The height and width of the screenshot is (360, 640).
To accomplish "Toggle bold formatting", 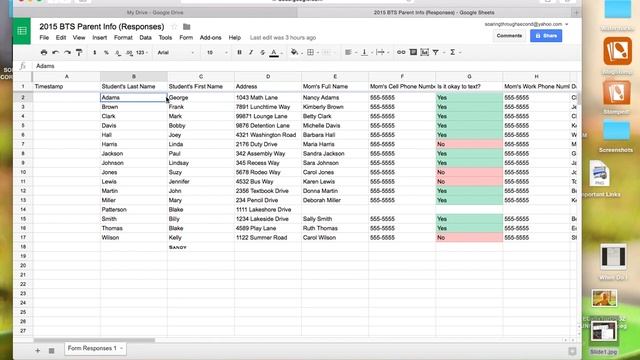I will pyautogui.click(x=239, y=52).
